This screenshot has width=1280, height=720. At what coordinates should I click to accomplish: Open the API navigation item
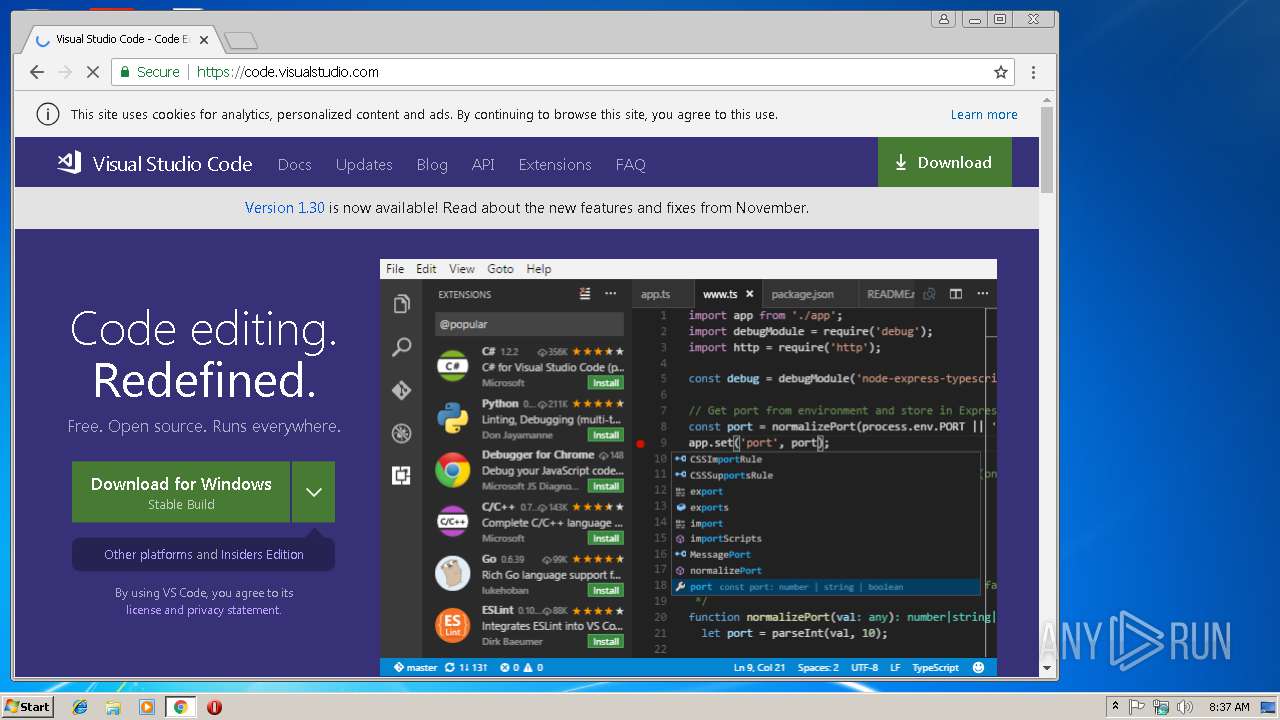[x=483, y=164]
